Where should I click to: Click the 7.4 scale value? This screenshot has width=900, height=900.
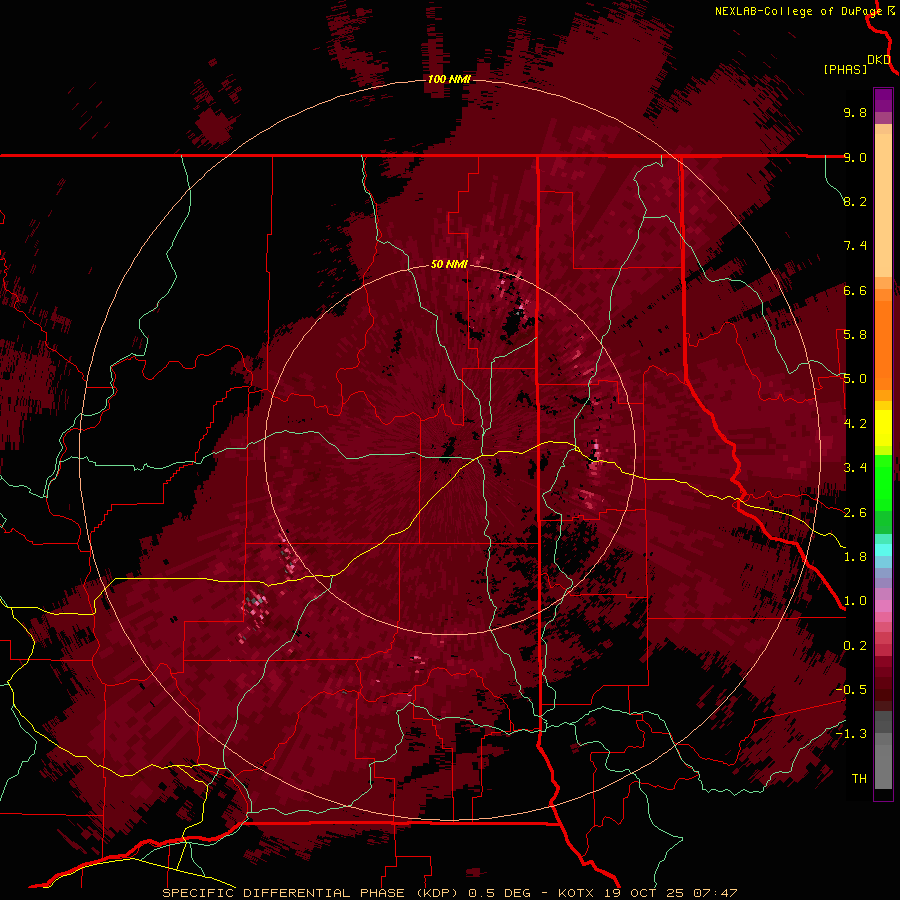[855, 246]
